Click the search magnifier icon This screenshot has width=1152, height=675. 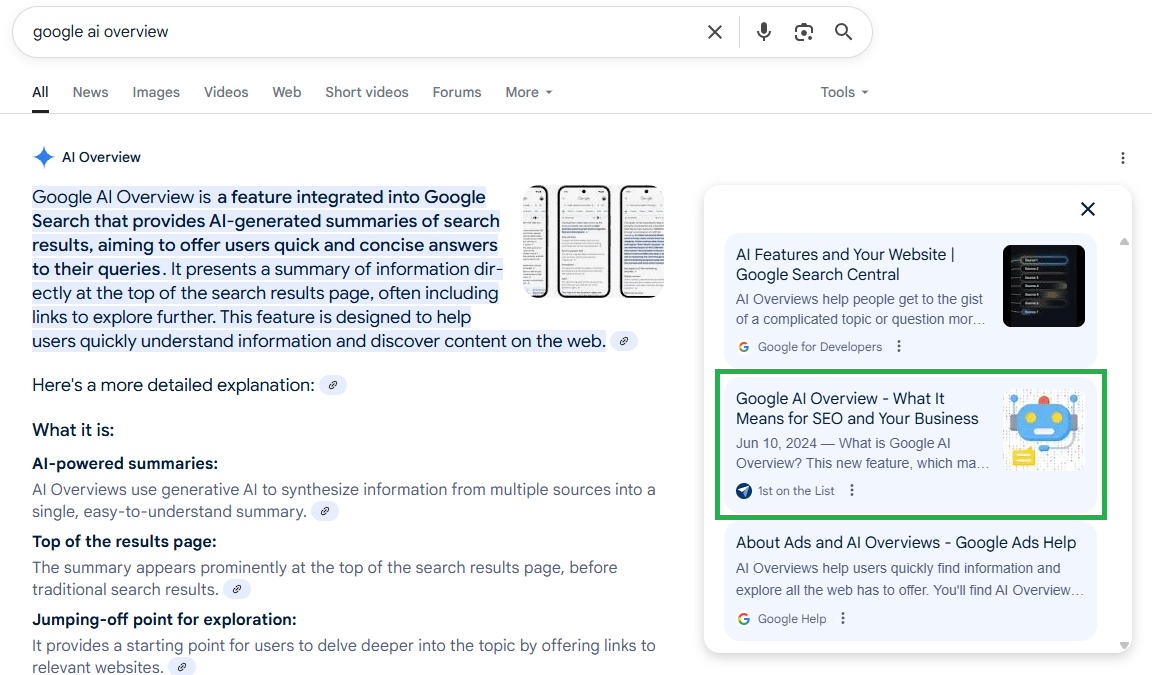tap(843, 31)
